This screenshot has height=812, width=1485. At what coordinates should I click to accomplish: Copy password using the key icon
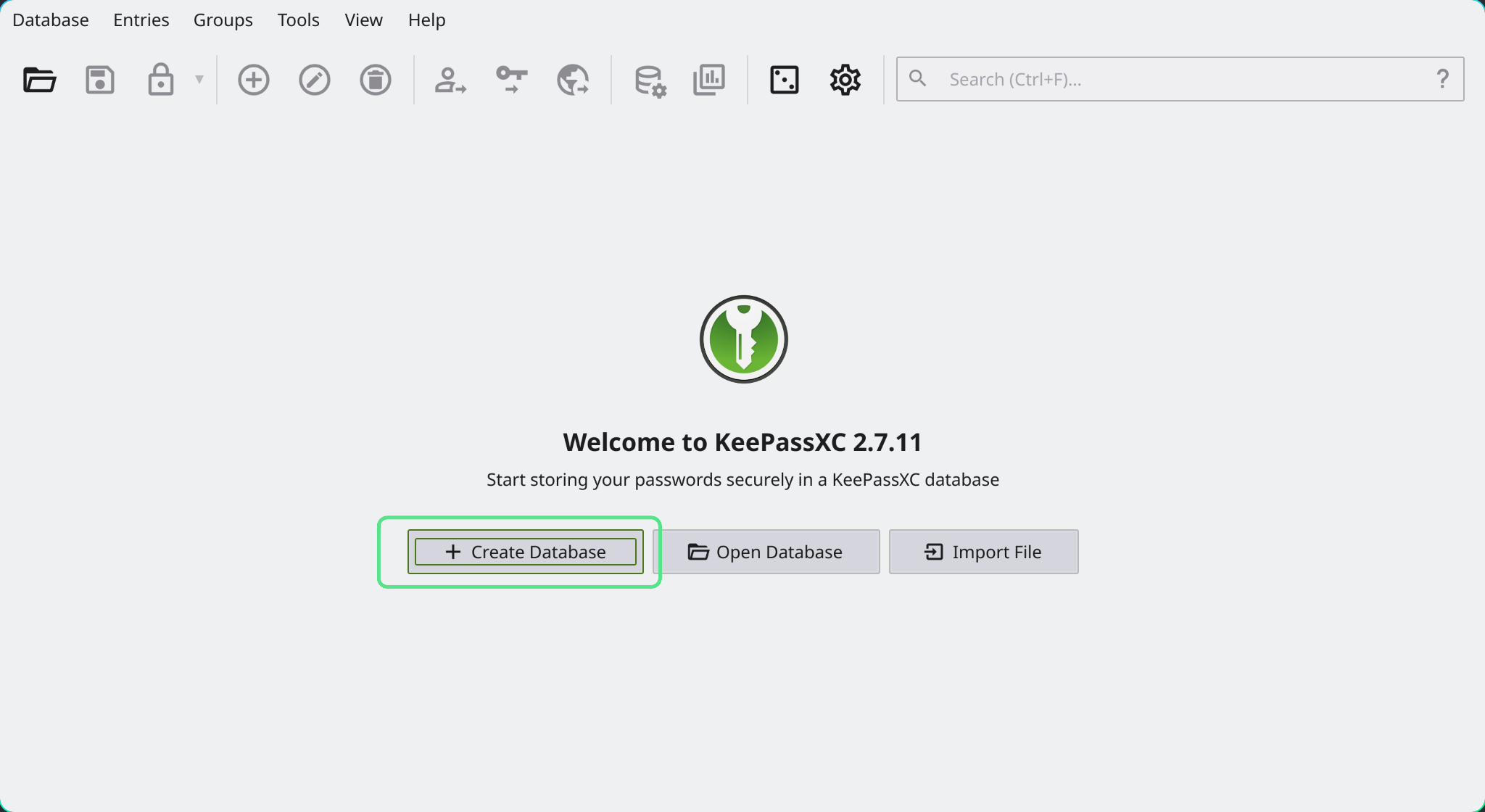tap(511, 80)
